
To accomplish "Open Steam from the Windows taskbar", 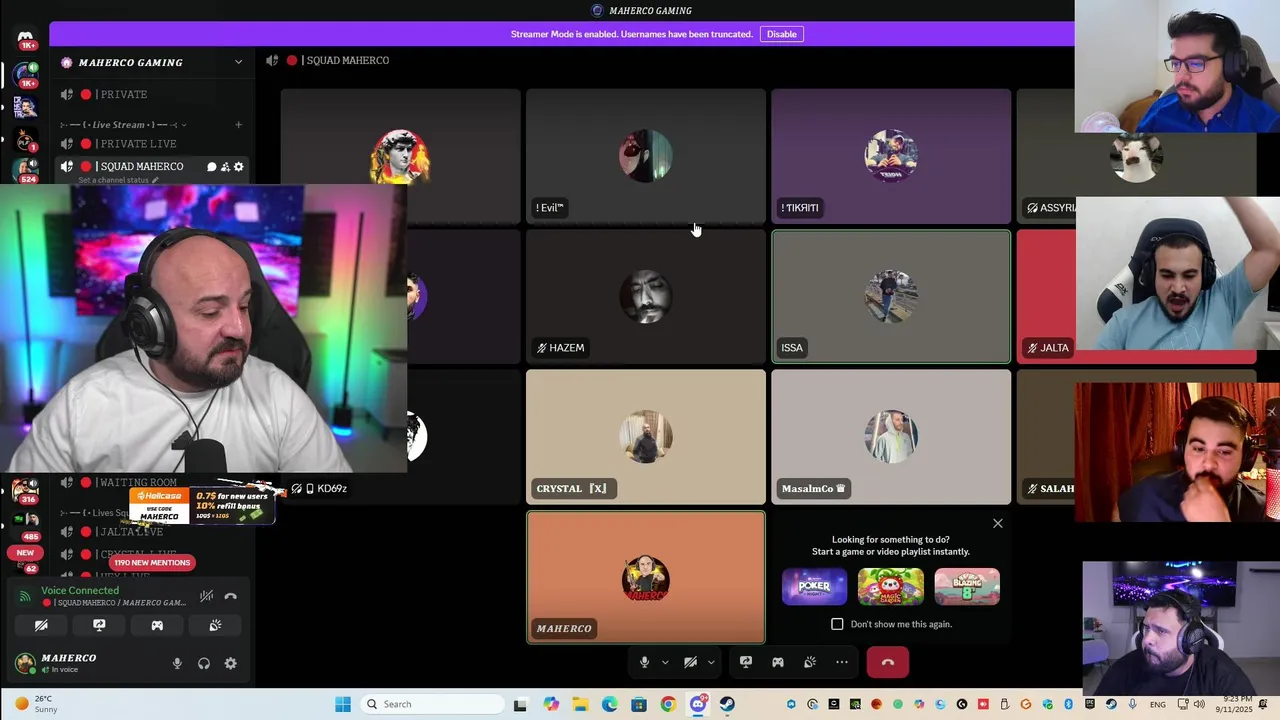I will pos(727,704).
